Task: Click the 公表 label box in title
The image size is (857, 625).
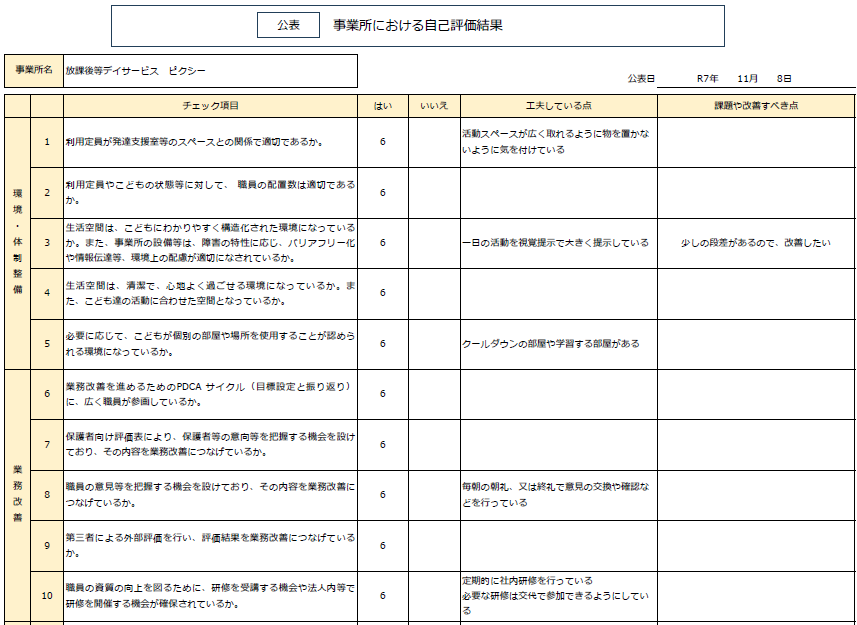Action: [x=288, y=26]
